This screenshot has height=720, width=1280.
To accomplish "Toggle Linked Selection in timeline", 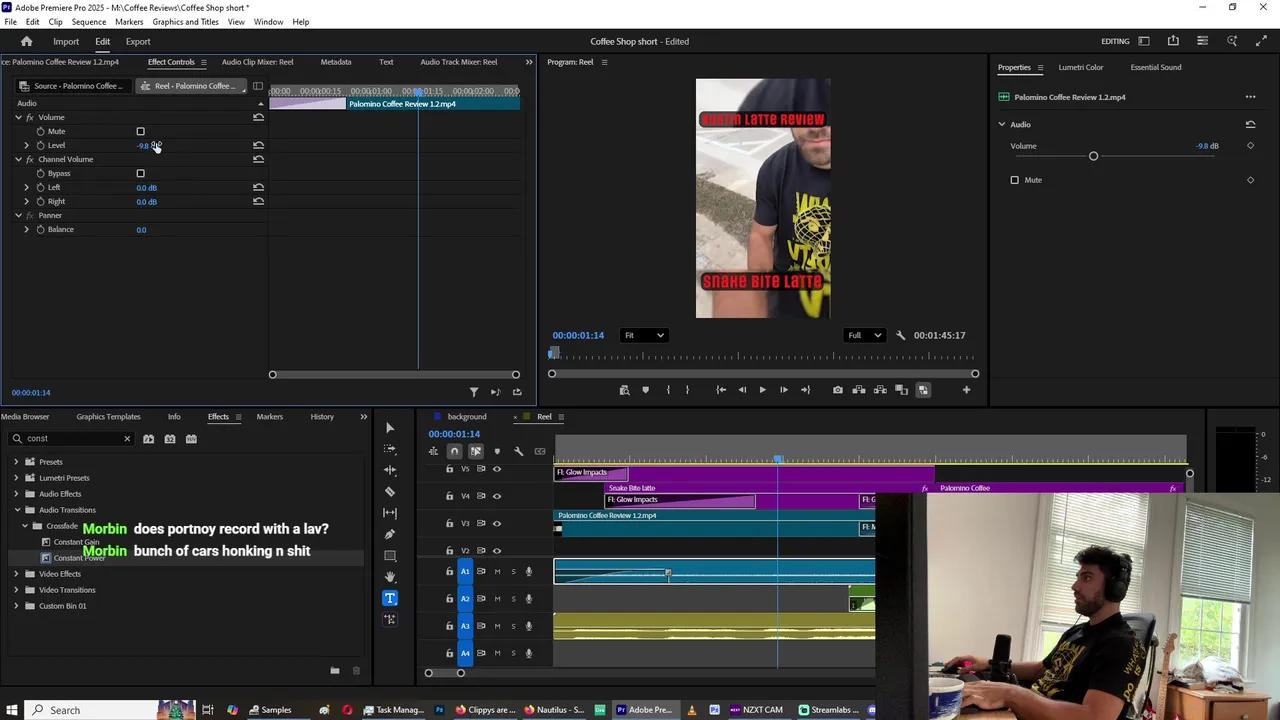I will click(x=476, y=451).
